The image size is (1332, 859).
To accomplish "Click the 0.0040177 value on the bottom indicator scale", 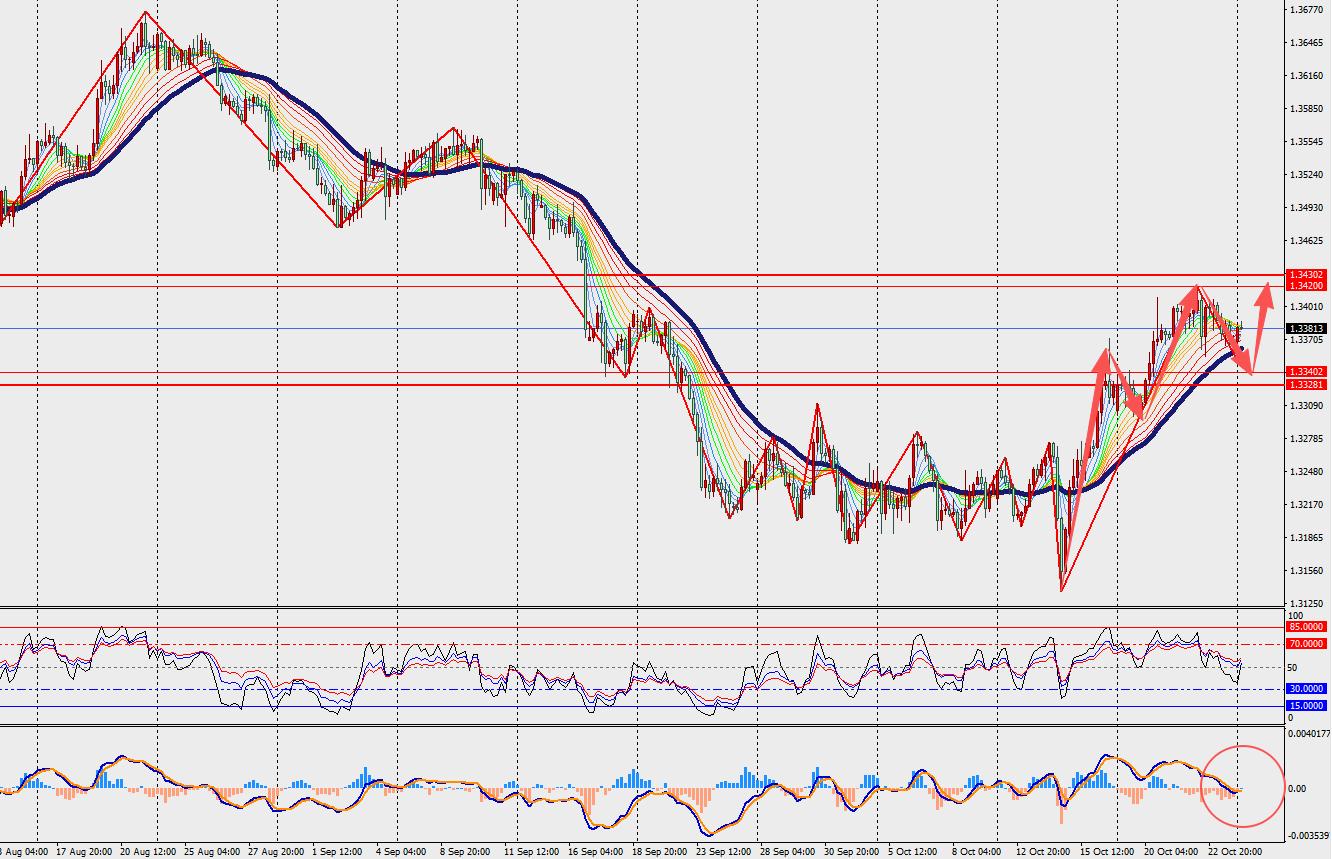I will click(1309, 734).
